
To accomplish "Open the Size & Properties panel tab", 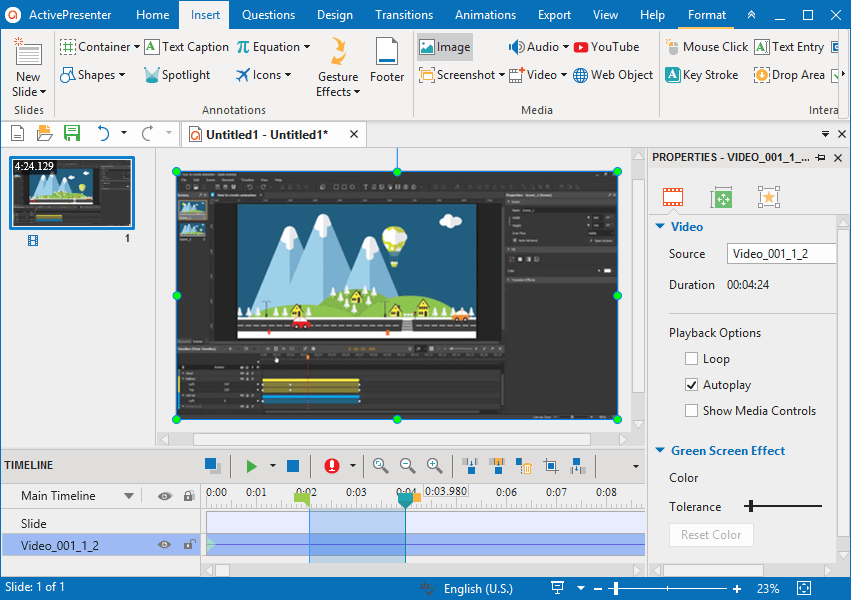I will pos(721,197).
